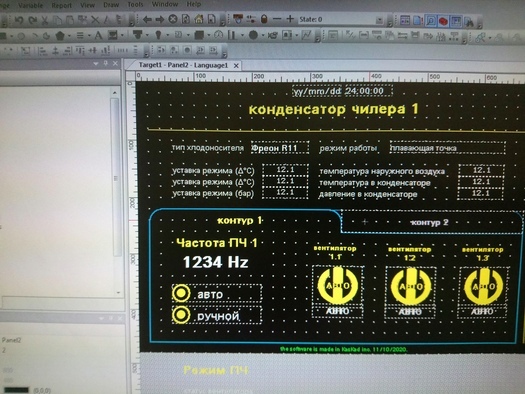Select the конденсатор чилера 1 title

(x=333, y=109)
